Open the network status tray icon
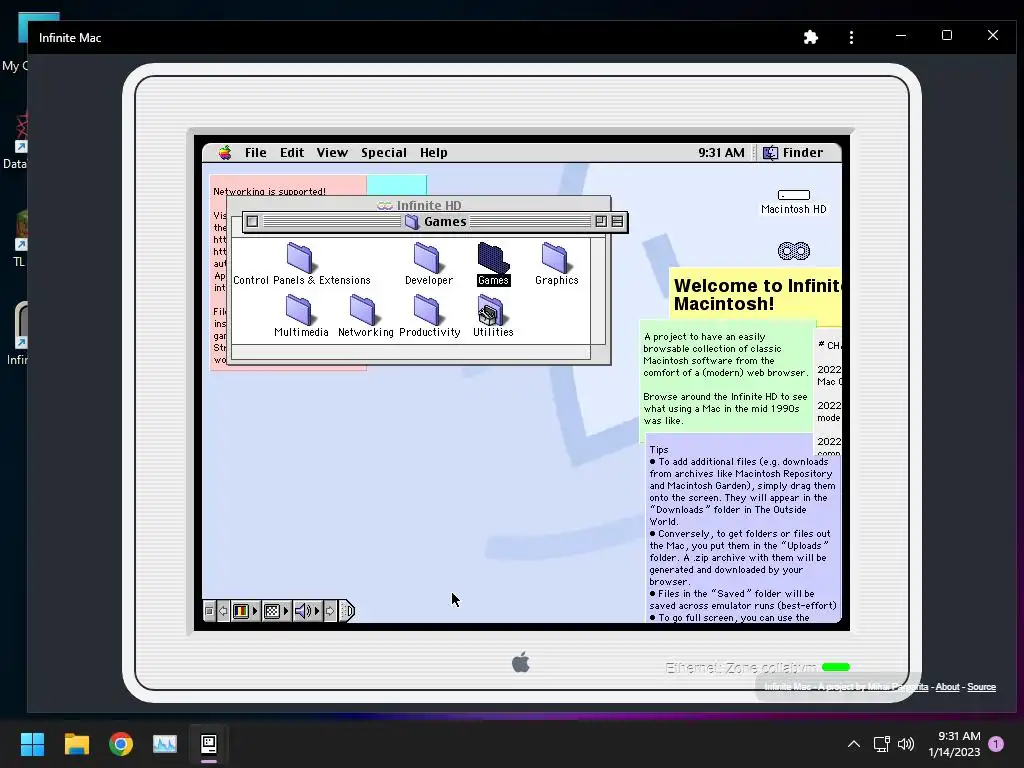Image resolution: width=1024 pixels, height=768 pixels. click(882, 744)
